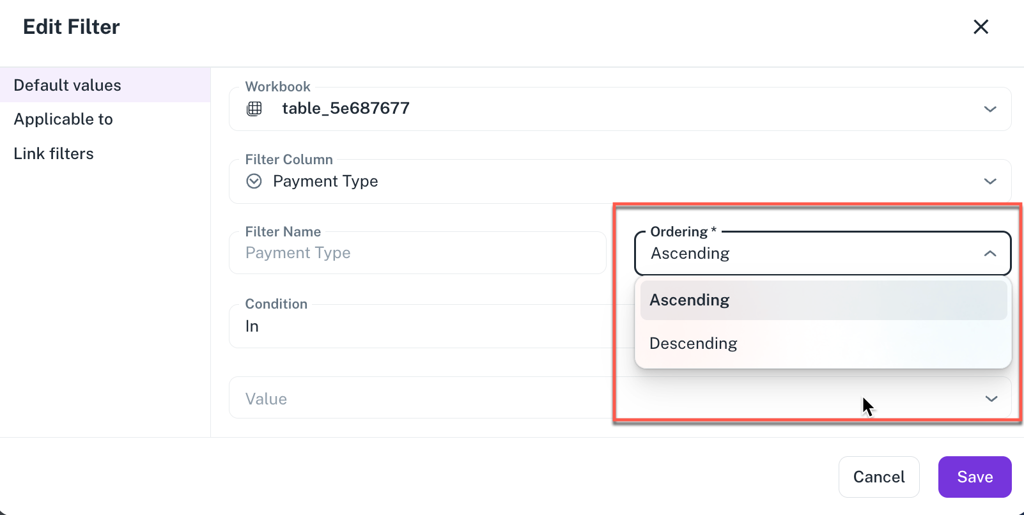The image size is (1024, 515).
Task: Go to the Link filters section
Action: tap(54, 154)
